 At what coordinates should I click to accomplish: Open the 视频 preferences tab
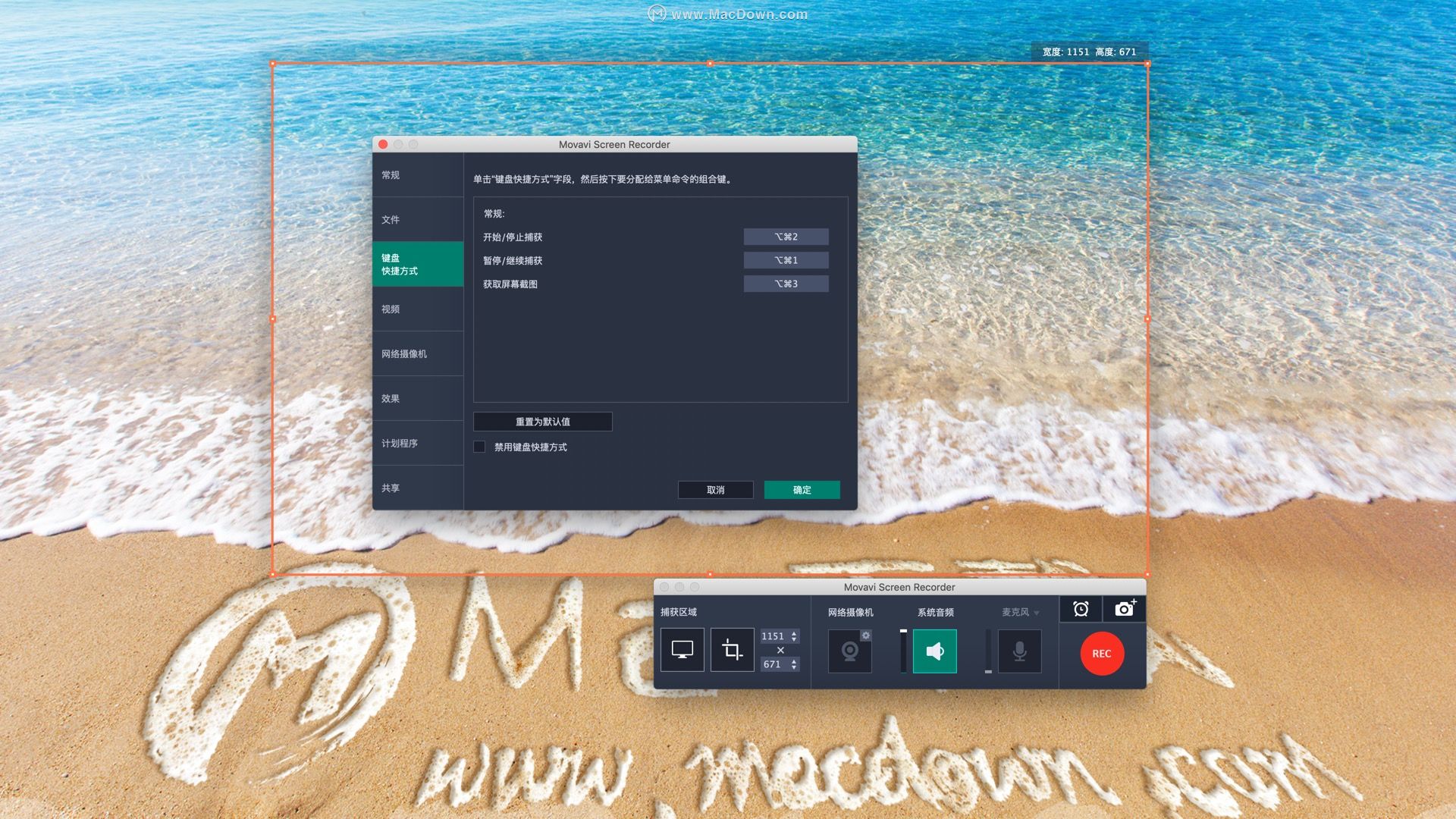(x=418, y=309)
